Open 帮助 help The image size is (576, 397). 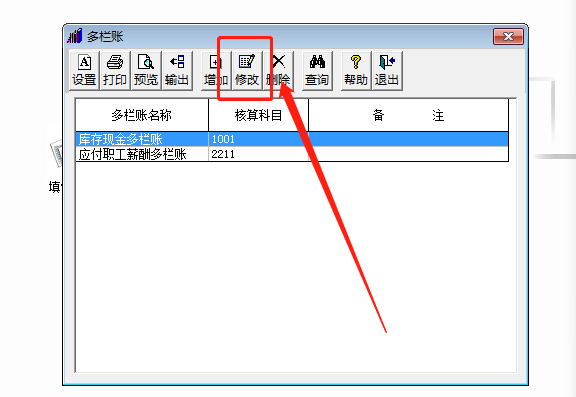356,71
